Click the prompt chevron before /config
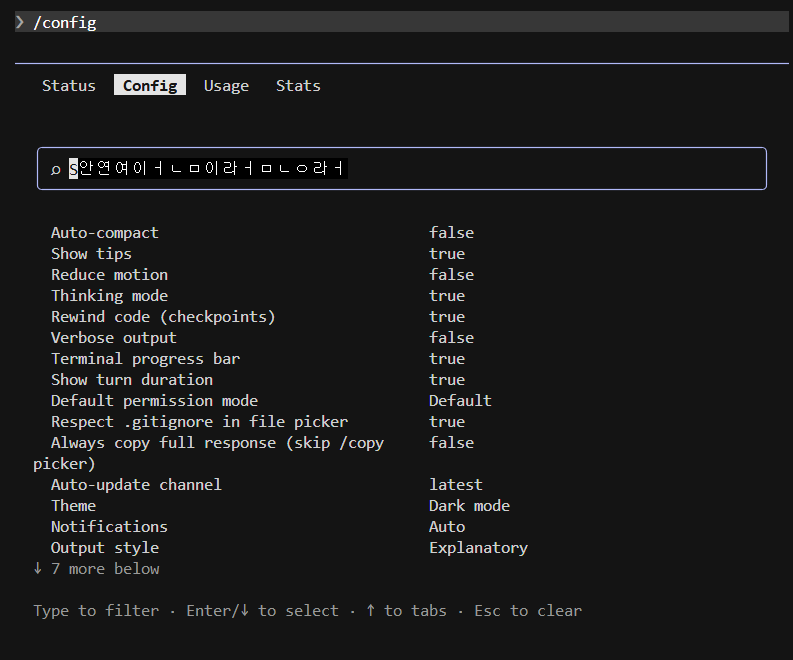793x660 pixels. pyautogui.click(x=20, y=22)
